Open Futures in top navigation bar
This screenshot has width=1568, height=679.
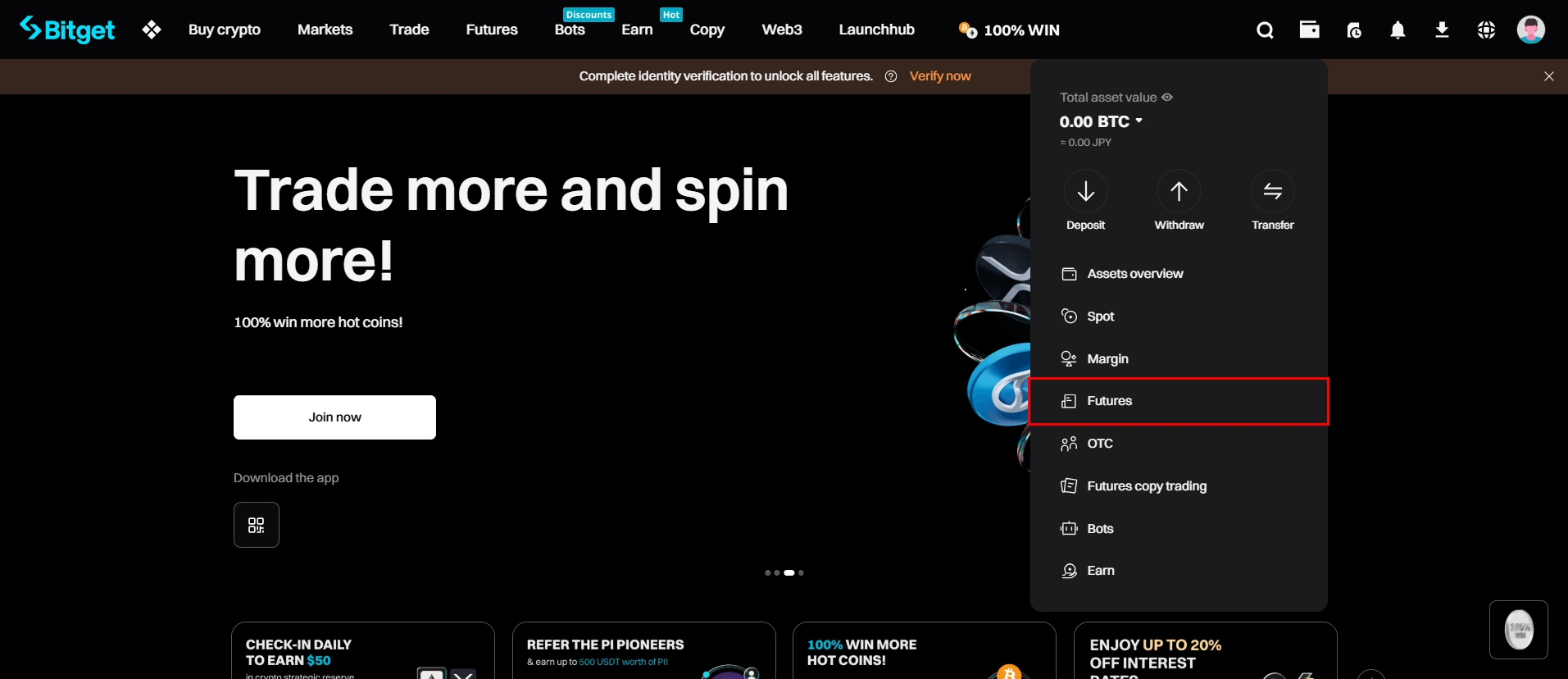492,30
